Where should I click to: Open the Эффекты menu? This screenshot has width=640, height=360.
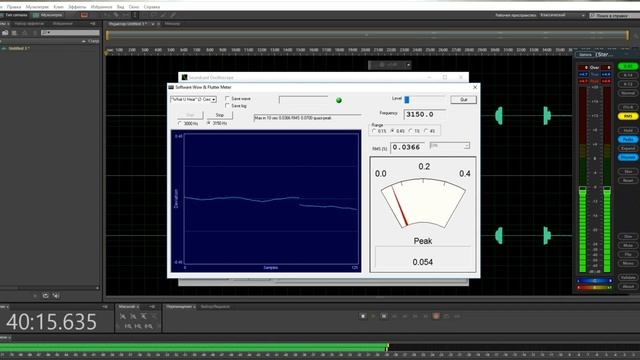(x=77, y=7)
